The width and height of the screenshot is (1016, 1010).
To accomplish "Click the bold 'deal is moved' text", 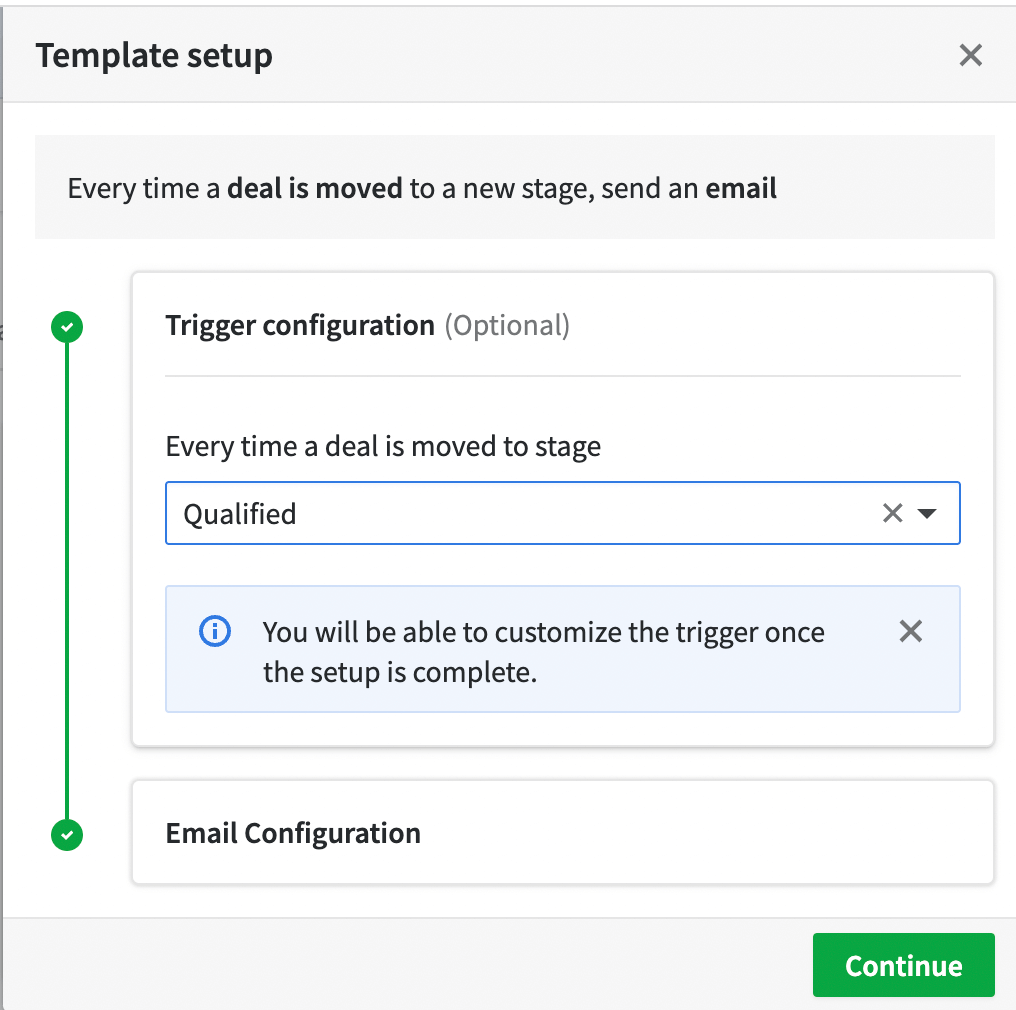I will click(315, 189).
